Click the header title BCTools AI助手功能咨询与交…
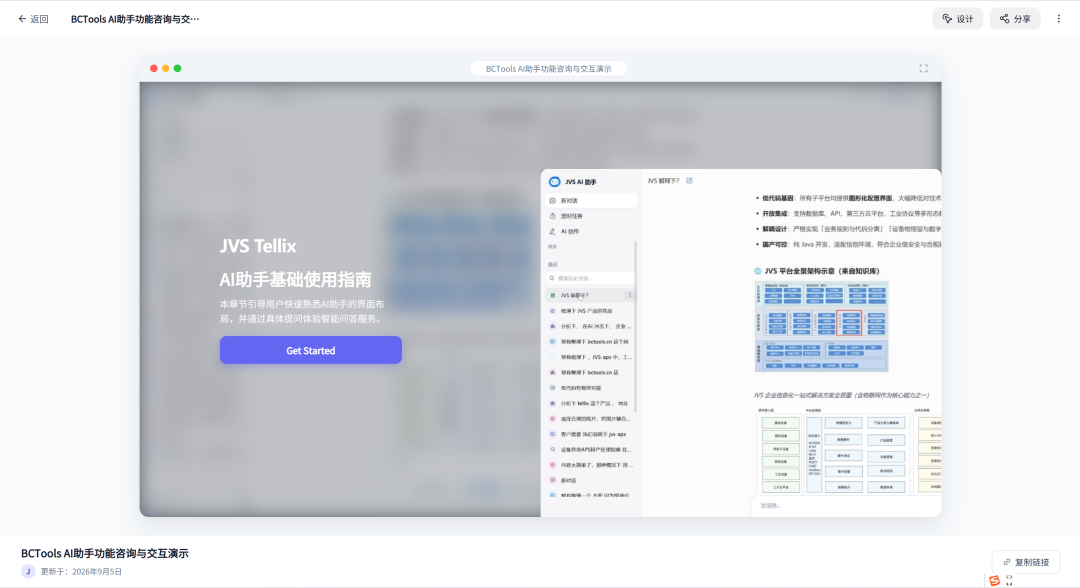Viewport: 1080px width, 588px height. [135, 19]
